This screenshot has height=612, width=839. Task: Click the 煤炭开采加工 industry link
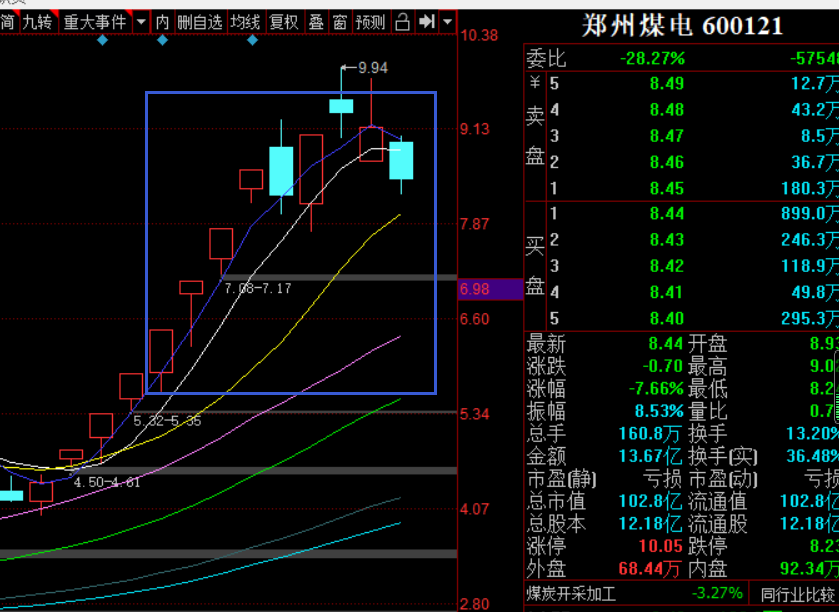tap(571, 594)
